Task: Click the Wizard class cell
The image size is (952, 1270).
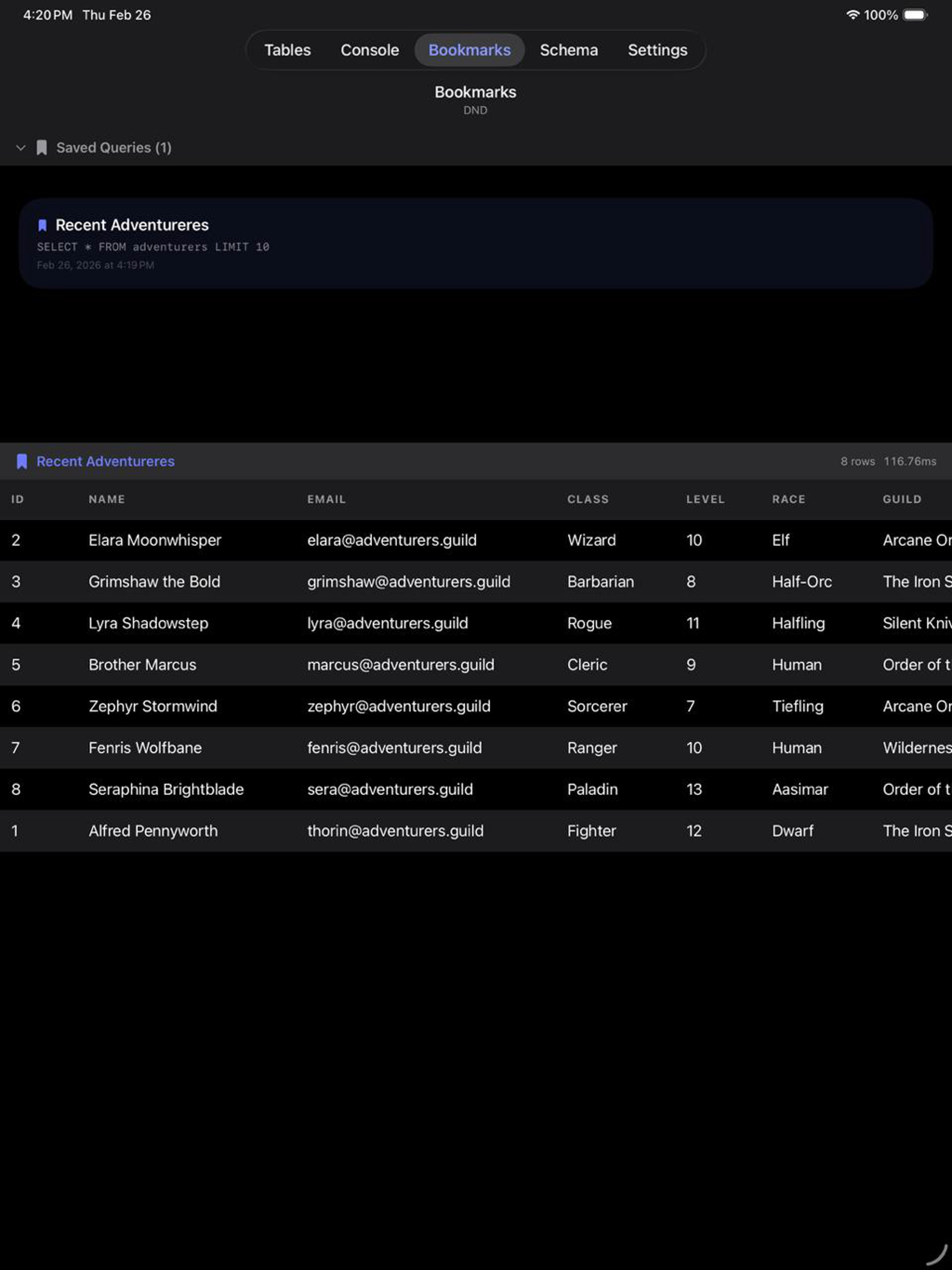Action: pyautogui.click(x=592, y=540)
